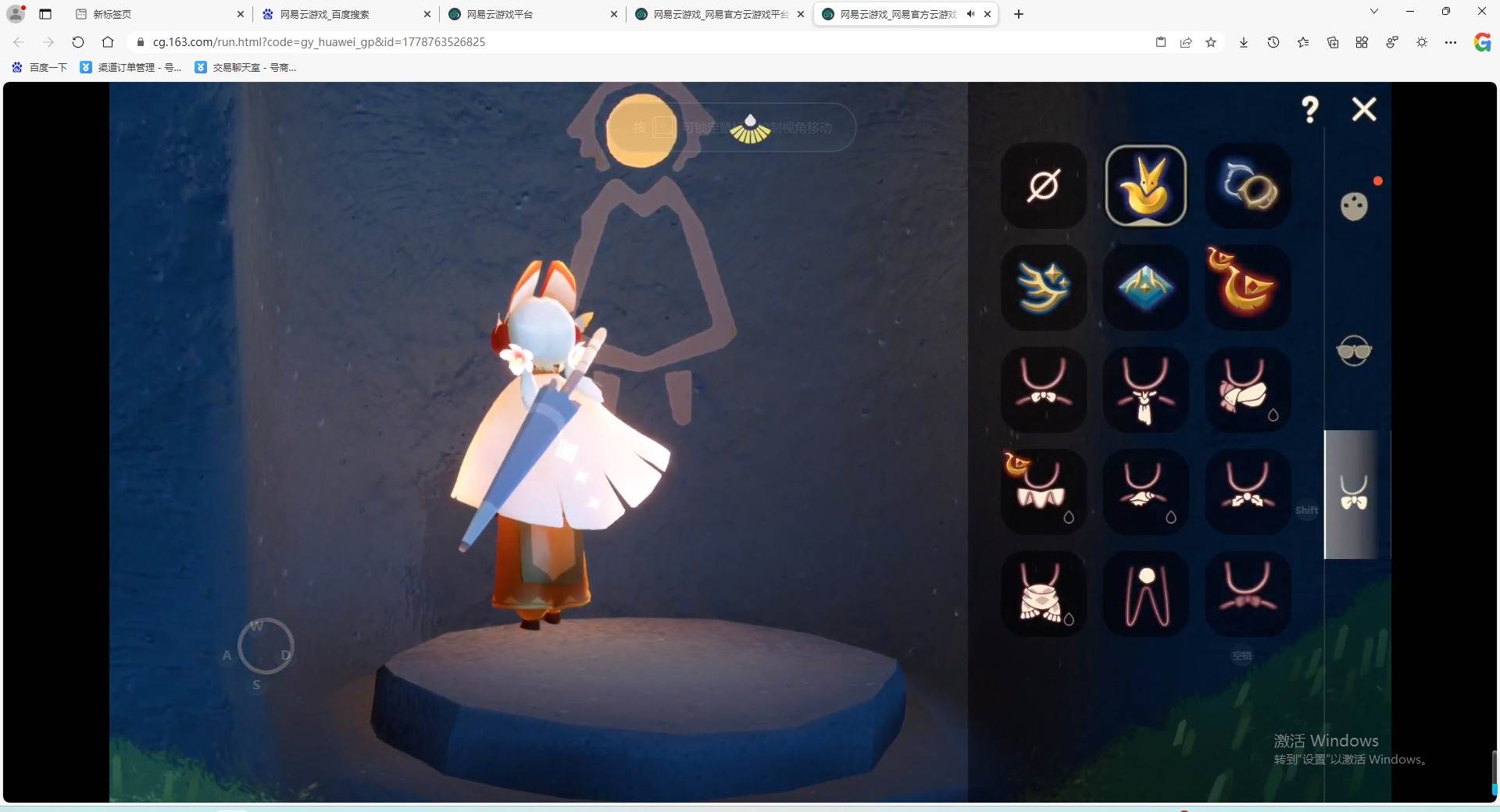Open the wardrobe help question mark
The width and height of the screenshot is (1500, 812).
[1310, 109]
